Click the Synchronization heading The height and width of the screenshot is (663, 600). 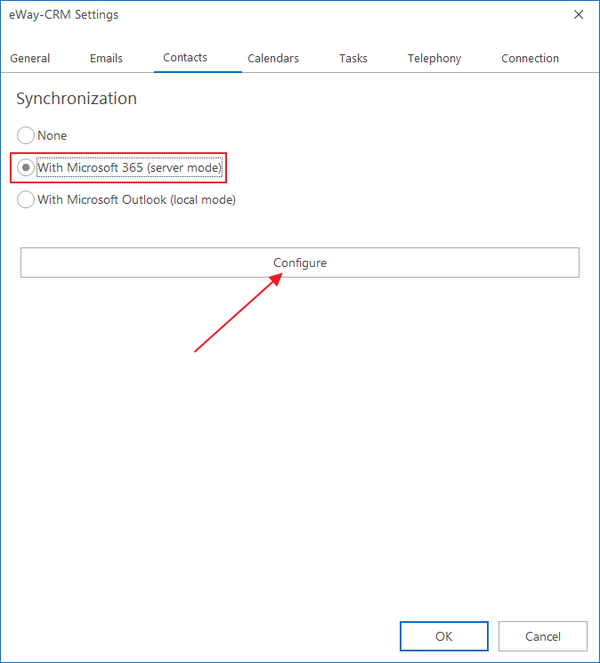tap(77, 99)
